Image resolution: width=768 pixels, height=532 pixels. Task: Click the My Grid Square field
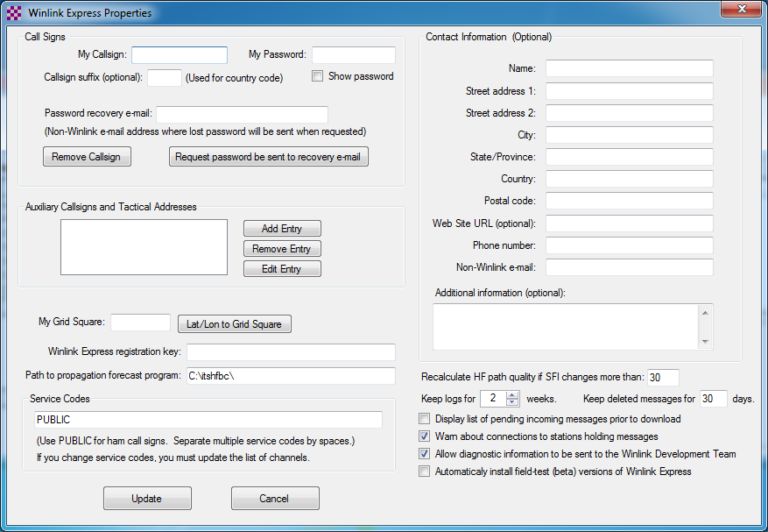(141, 322)
